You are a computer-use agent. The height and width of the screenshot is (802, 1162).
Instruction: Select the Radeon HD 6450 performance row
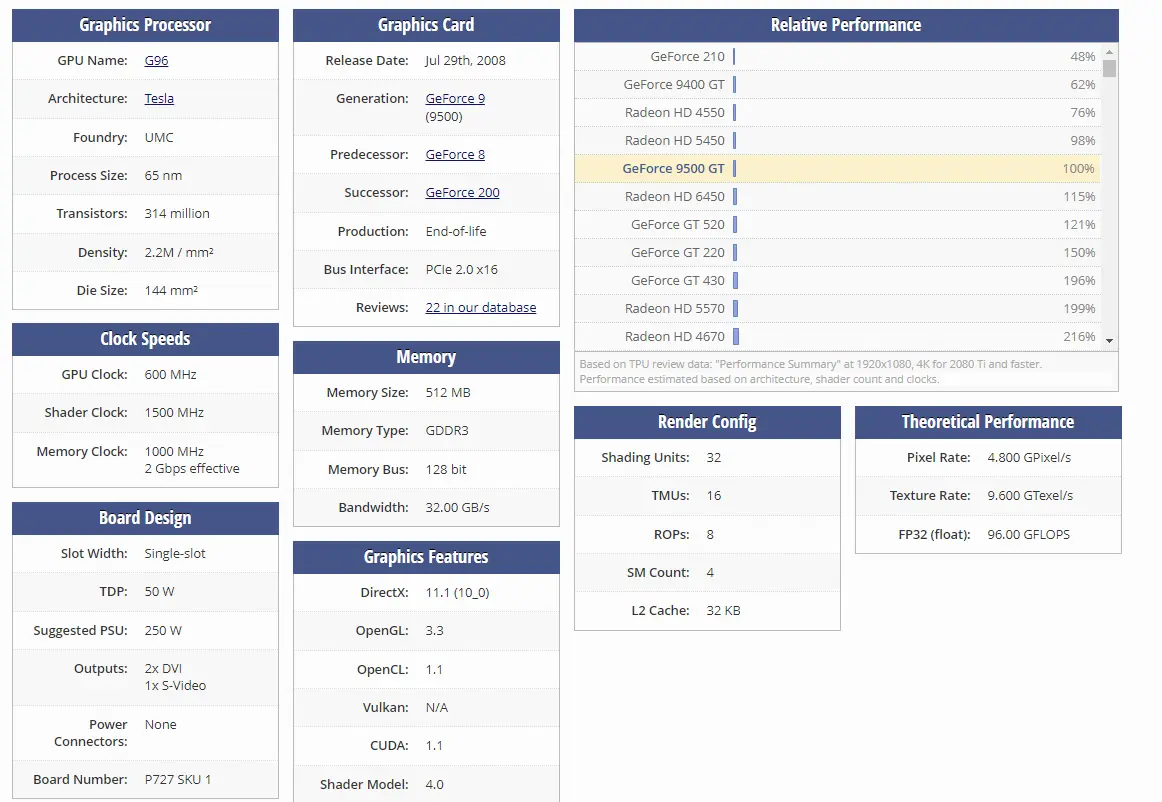[837, 196]
